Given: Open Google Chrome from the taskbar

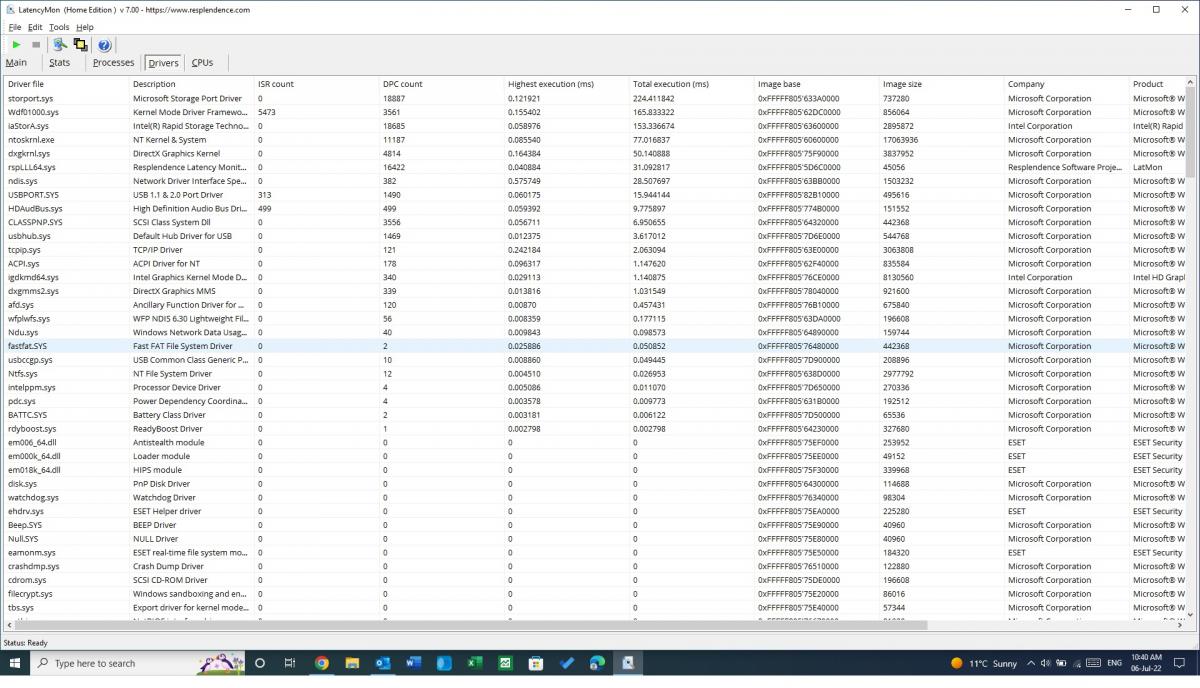Looking at the screenshot, I should (322, 663).
